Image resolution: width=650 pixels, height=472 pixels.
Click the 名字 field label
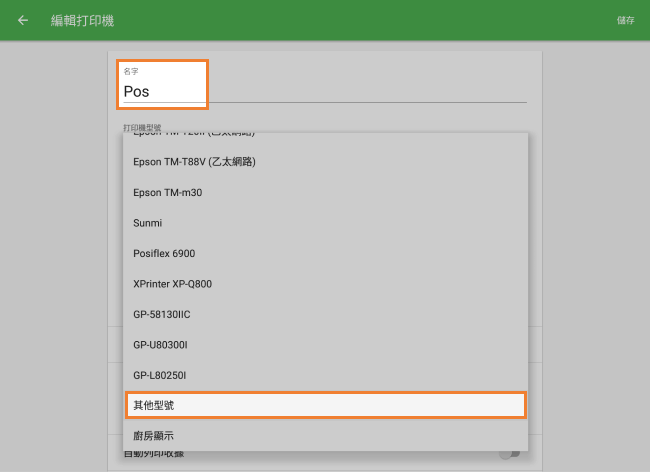tap(131, 72)
